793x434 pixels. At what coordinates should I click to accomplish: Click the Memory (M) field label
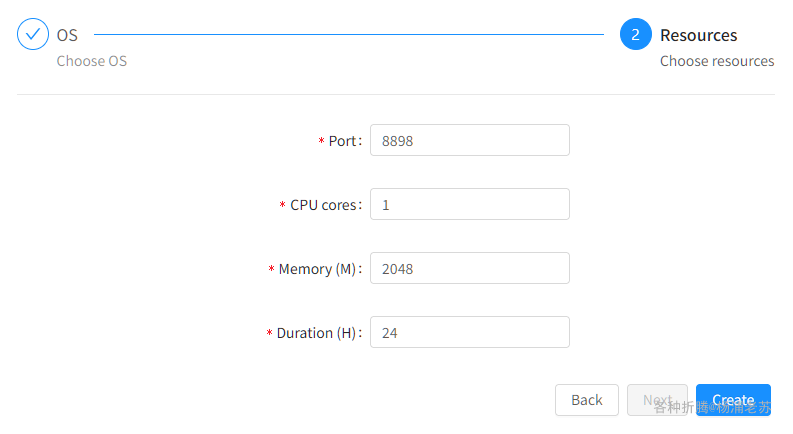click(318, 269)
